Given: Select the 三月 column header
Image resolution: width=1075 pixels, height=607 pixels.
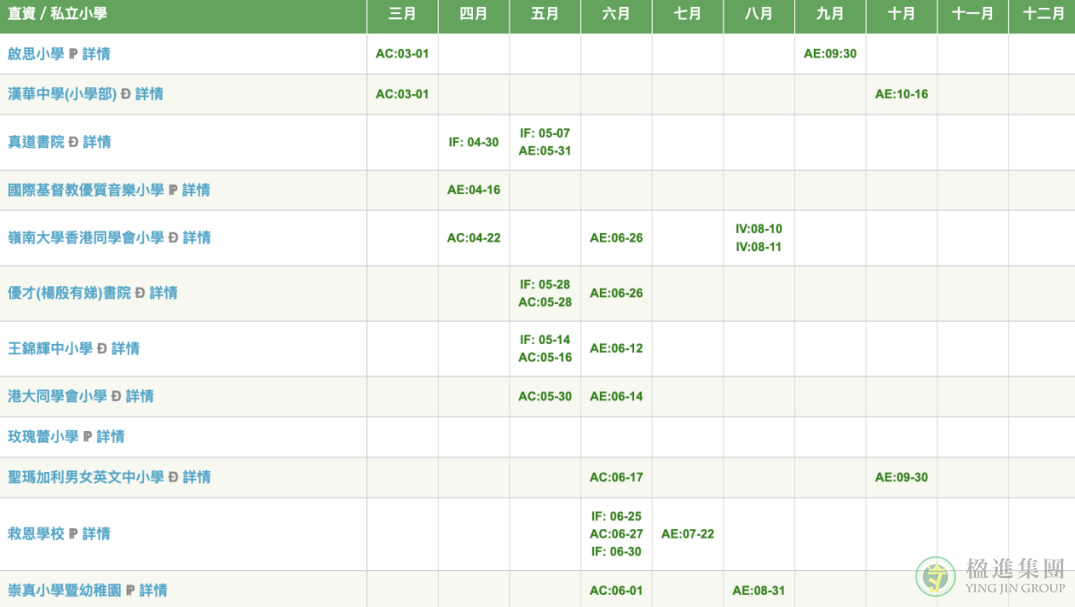Looking at the screenshot, I should click(x=402, y=14).
